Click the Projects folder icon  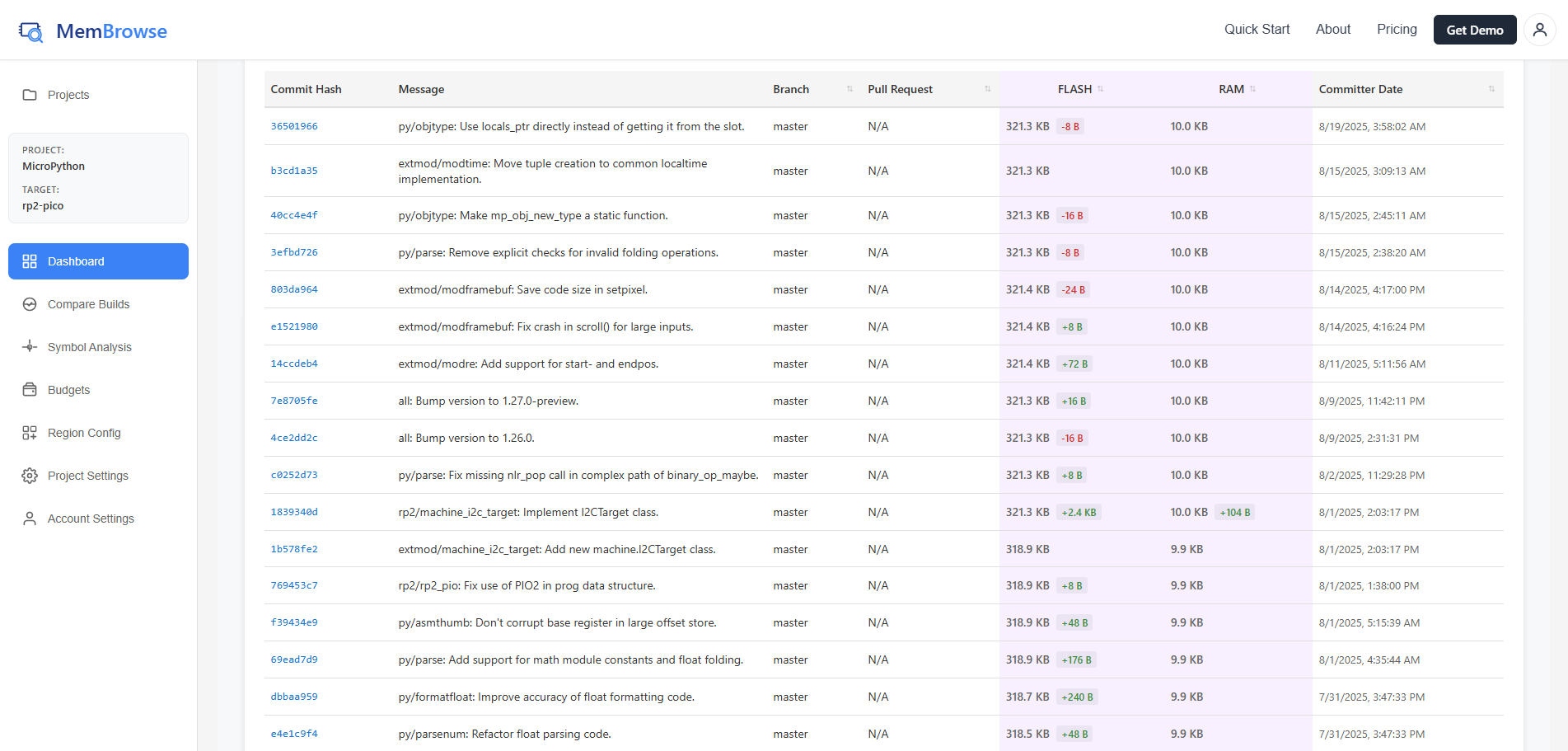(x=30, y=95)
